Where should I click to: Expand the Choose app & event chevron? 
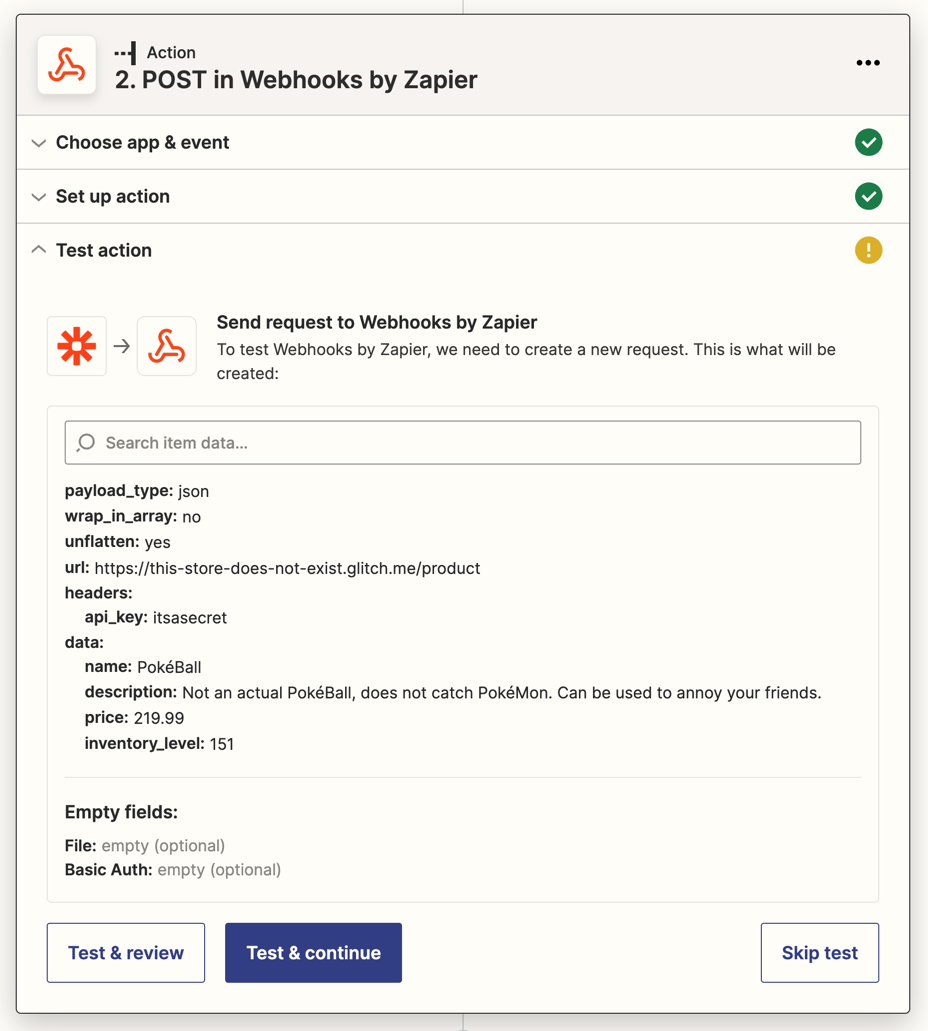[39, 143]
